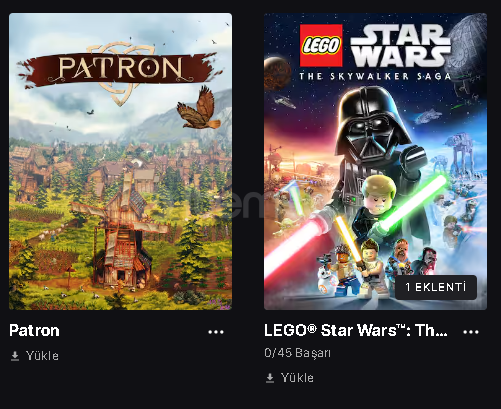This screenshot has width=501, height=409.
Task: Click the download arrow icon under Patron
Action: [x=15, y=356]
